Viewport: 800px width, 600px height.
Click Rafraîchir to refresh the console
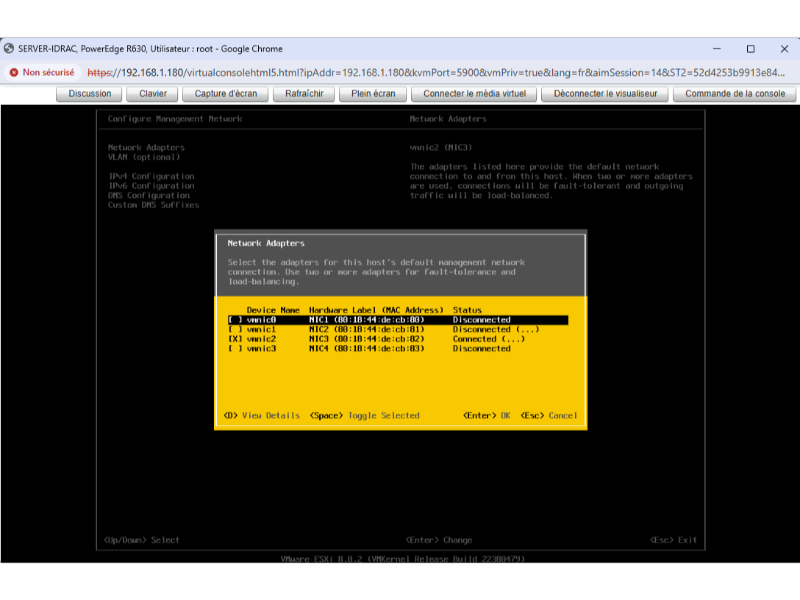pyautogui.click(x=304, y=94)
